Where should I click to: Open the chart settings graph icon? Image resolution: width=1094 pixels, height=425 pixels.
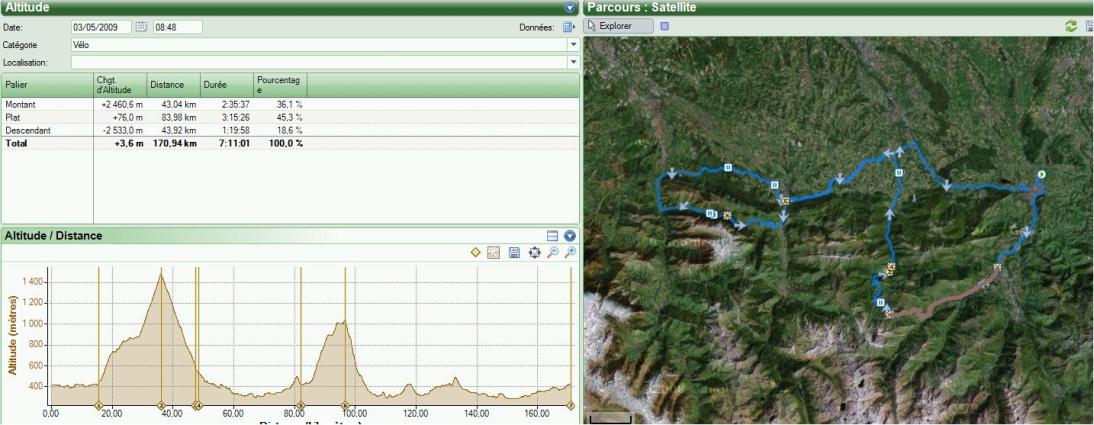494,253
